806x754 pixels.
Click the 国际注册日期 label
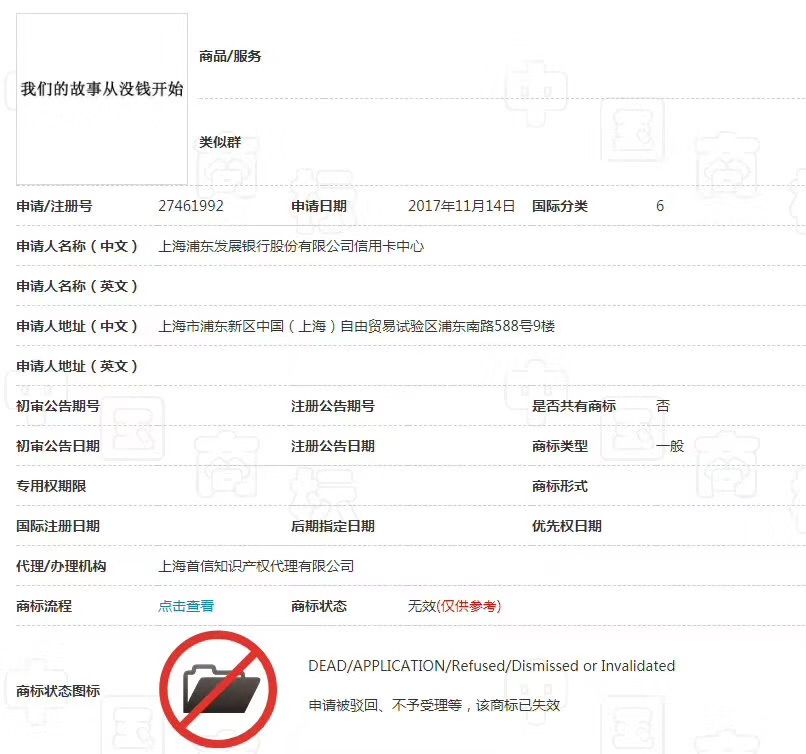coord(58,526)
